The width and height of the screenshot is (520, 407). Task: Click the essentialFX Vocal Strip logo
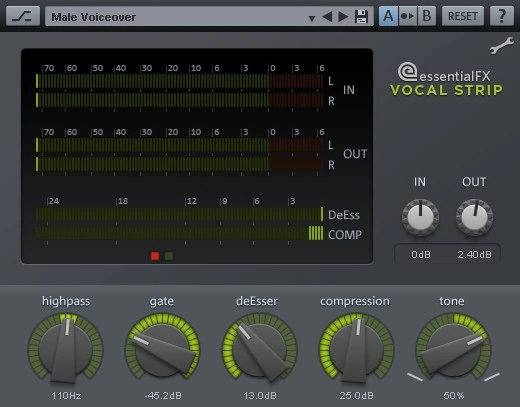(x=447, y=79)
